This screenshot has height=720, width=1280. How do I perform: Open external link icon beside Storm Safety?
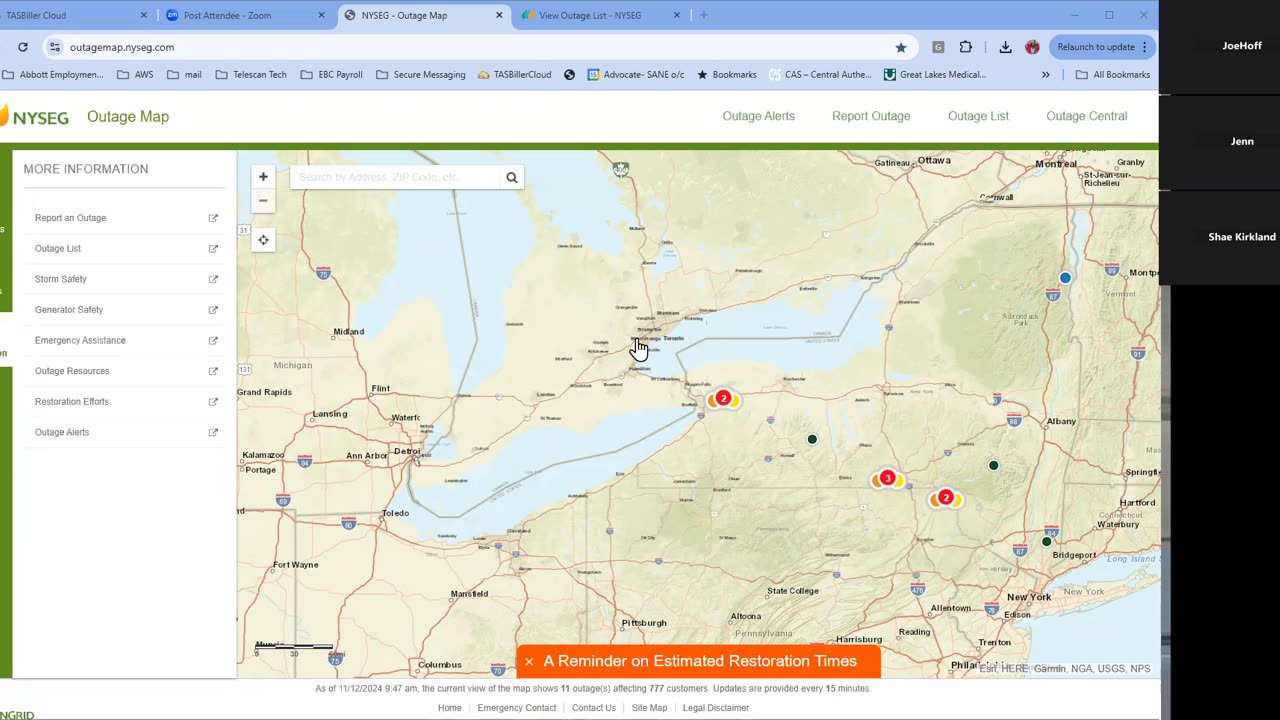[213, 279]
